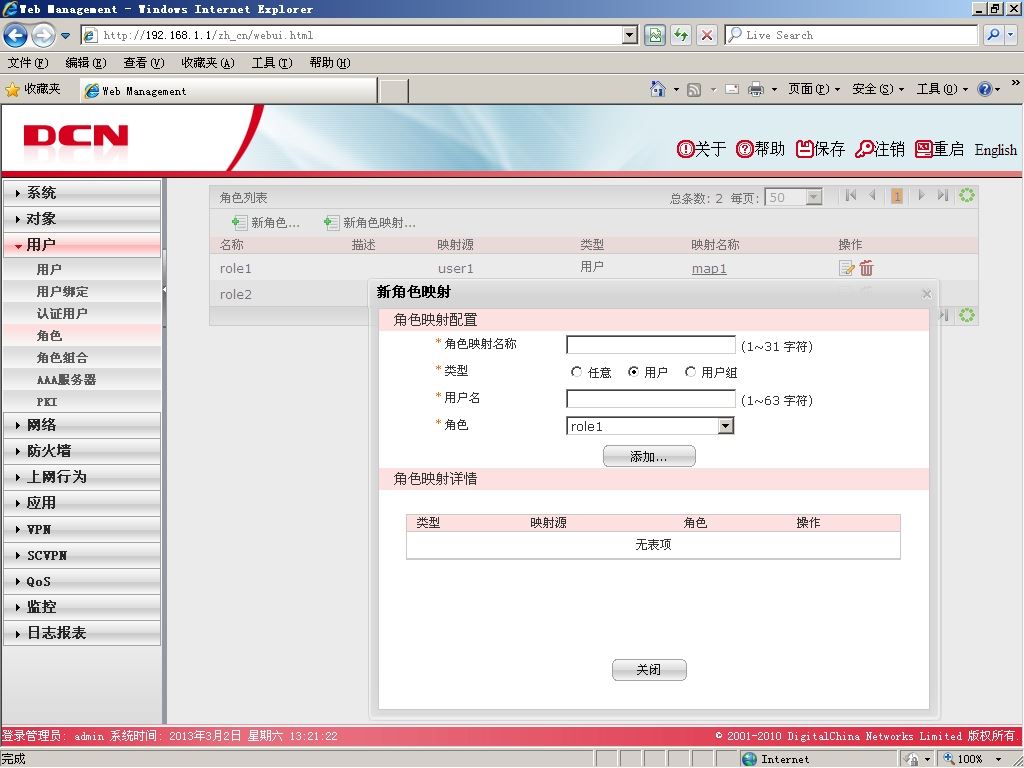Click the 添加... button

click(649, 456)
